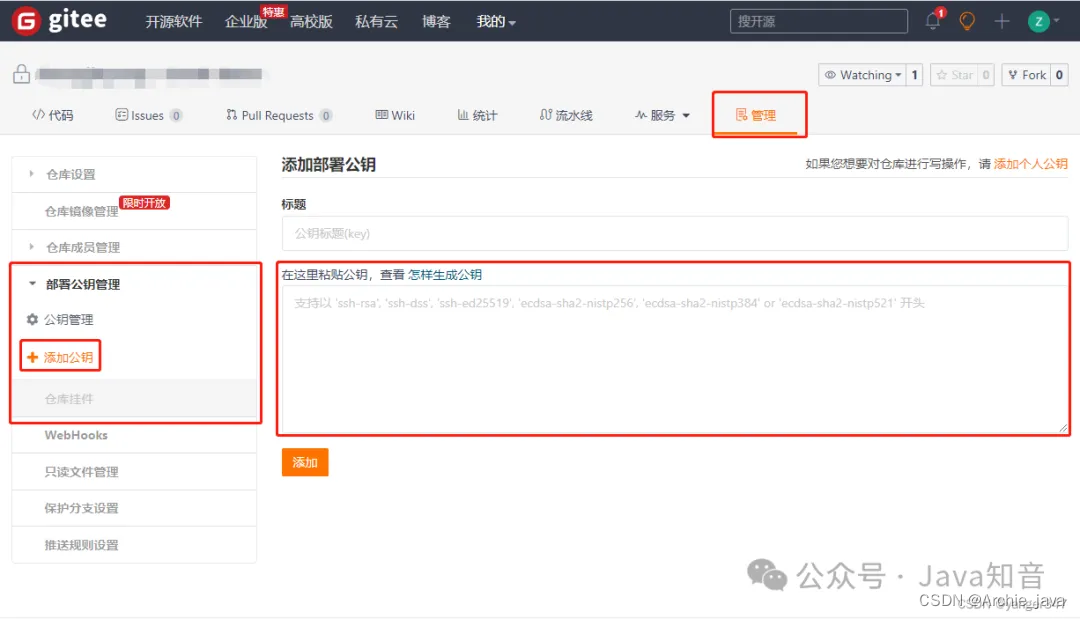Open 博客 in top navigation
1080x619 pixels.
pos(436,21)
